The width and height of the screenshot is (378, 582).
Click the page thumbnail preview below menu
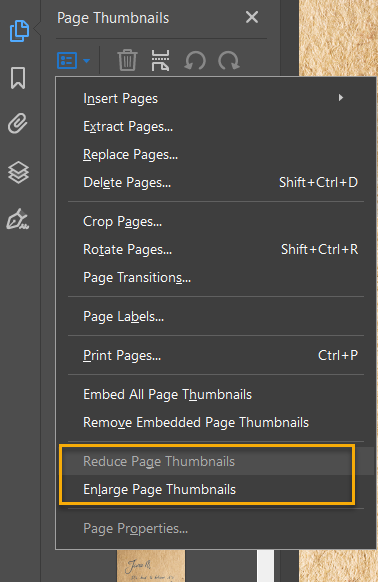(151, 566)
